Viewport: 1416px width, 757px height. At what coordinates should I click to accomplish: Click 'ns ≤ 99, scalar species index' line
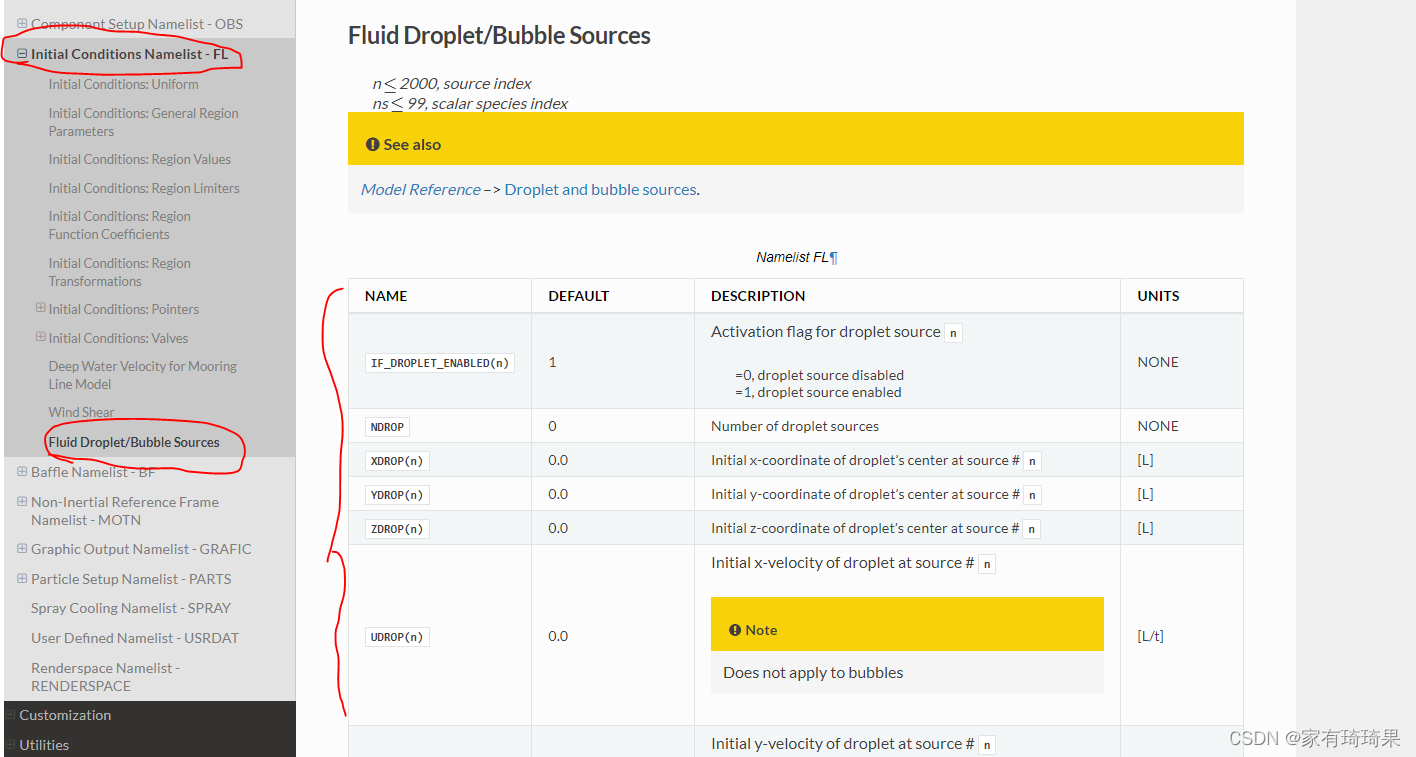(470, 103)
